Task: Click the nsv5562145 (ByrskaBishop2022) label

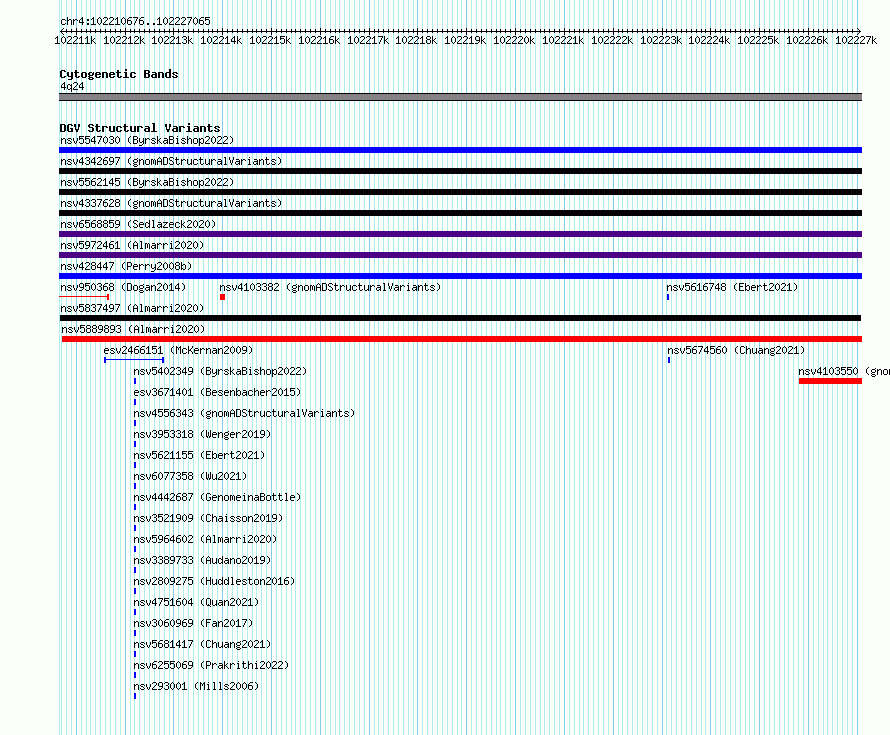Action: point(147,182)
